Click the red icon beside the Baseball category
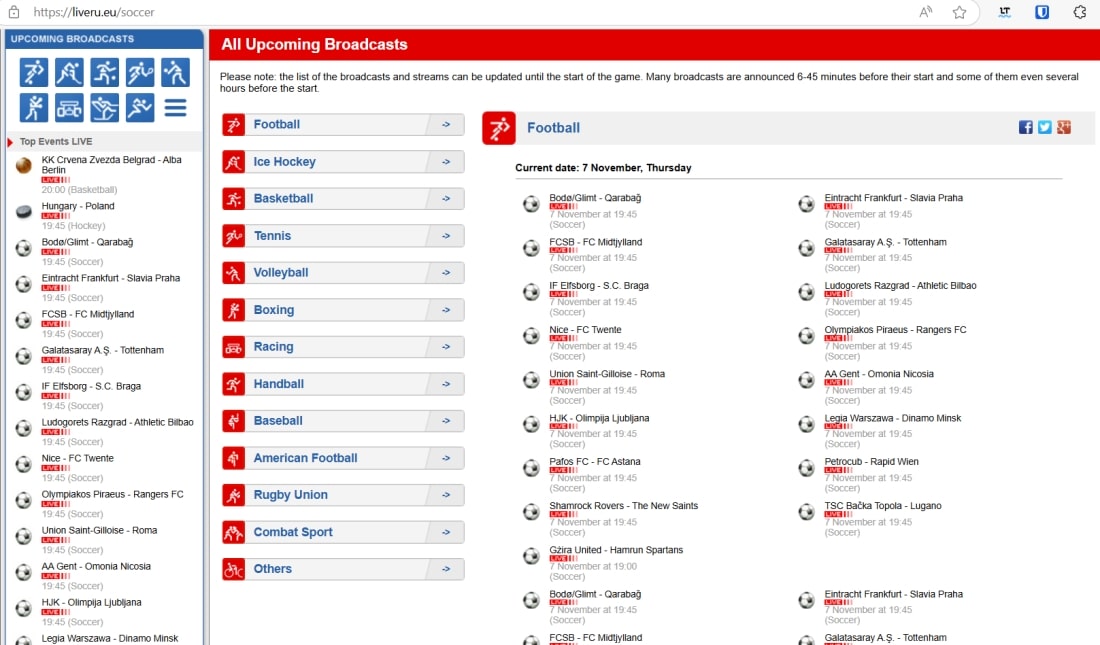This screenshot has width=1100, height=645. pyautogui.click(x=234, y=421)
